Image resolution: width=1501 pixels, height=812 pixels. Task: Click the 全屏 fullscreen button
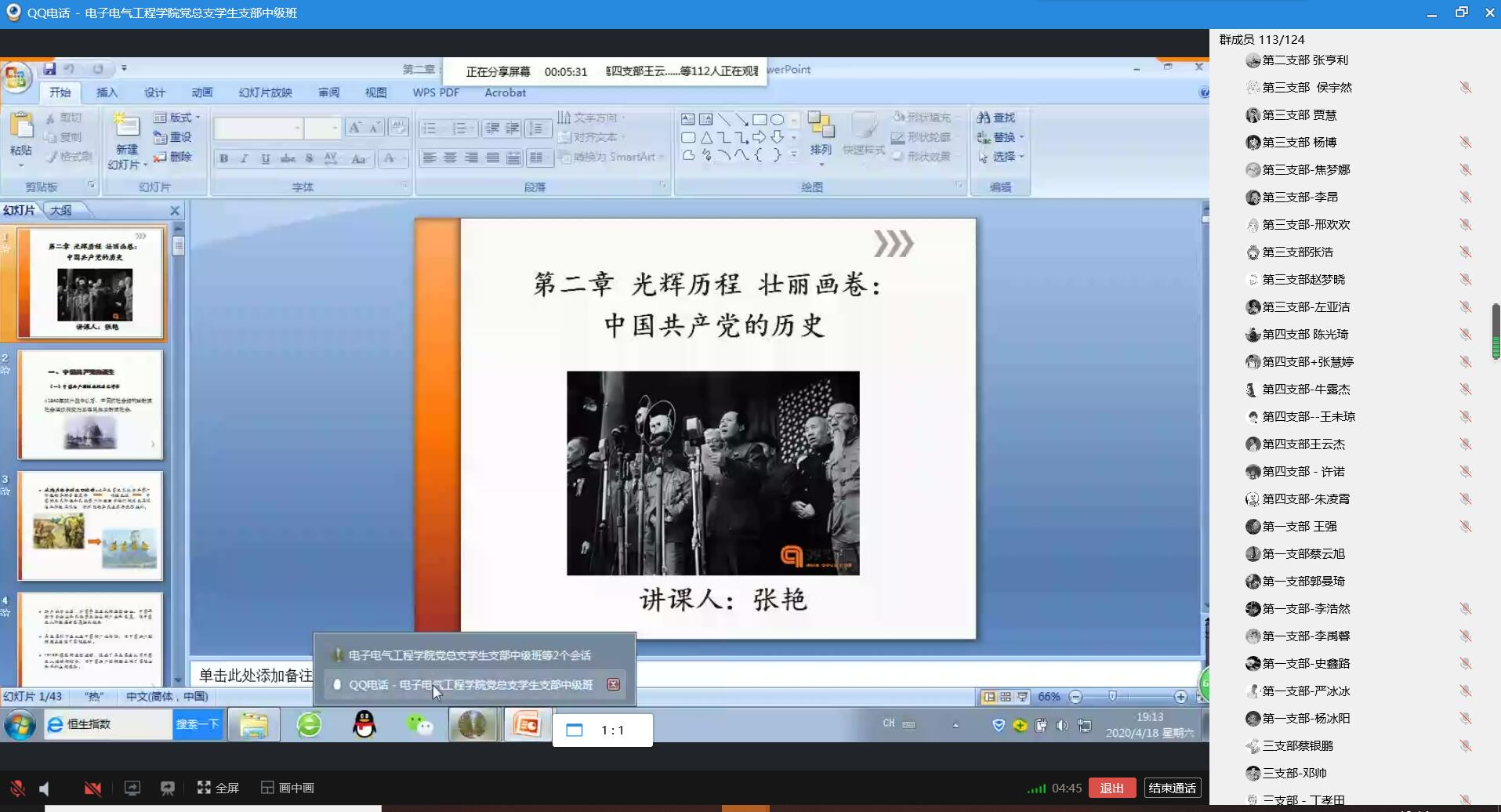[219, 788]
